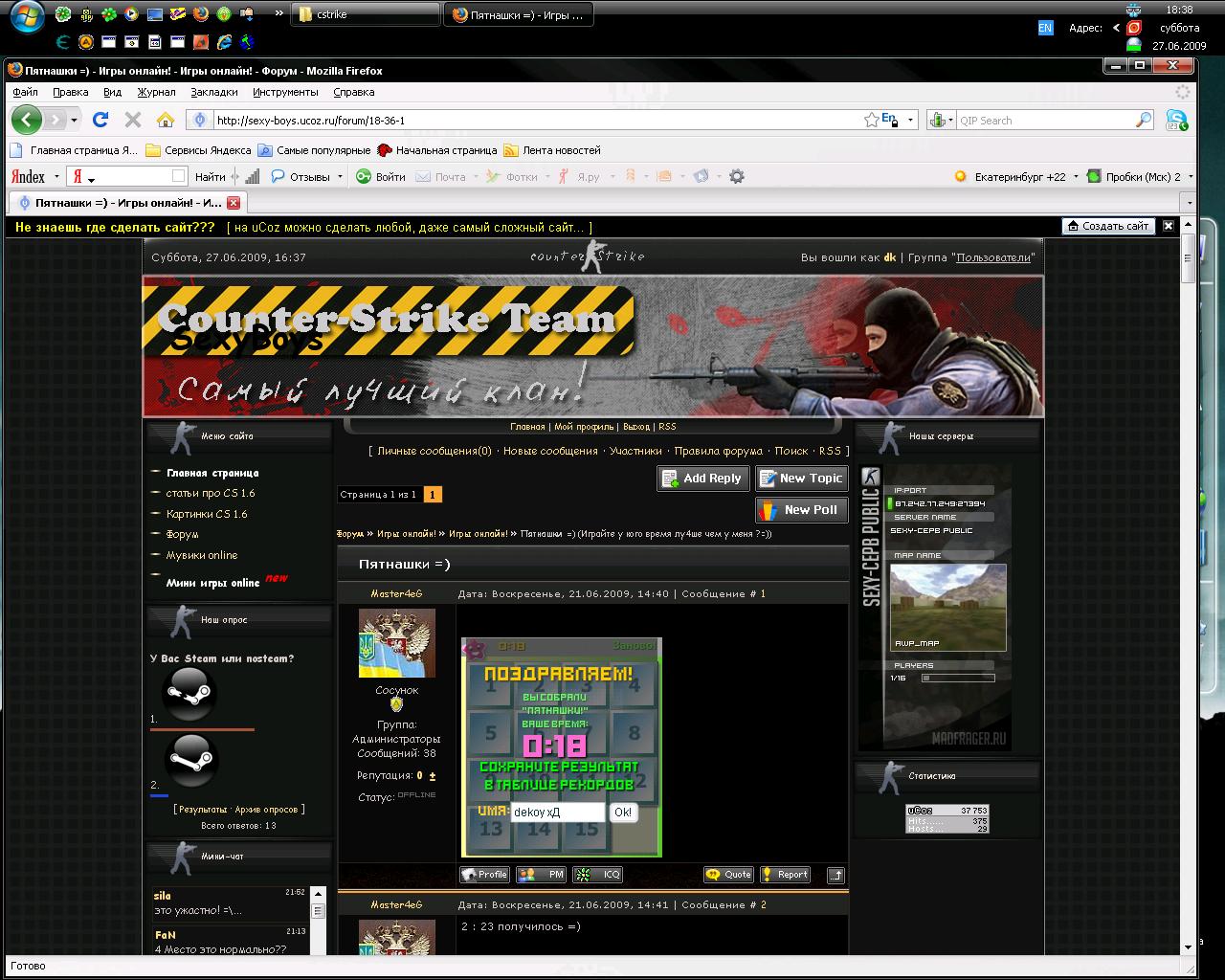Screen dimensions: 1225x980
Task: Open Мувики online sidebar link
Action: click(202, 555)
